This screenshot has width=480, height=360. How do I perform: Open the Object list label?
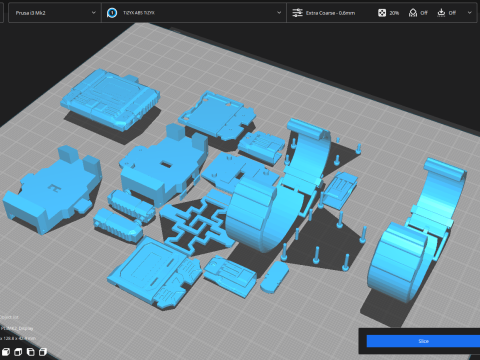[x=9, y=317]
